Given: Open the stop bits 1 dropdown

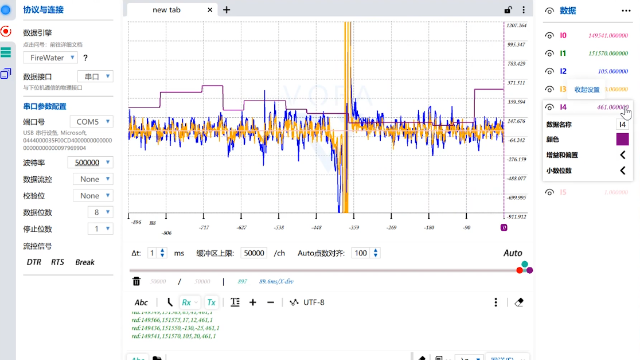Looking at the screenshot, I should pos(100,229).
